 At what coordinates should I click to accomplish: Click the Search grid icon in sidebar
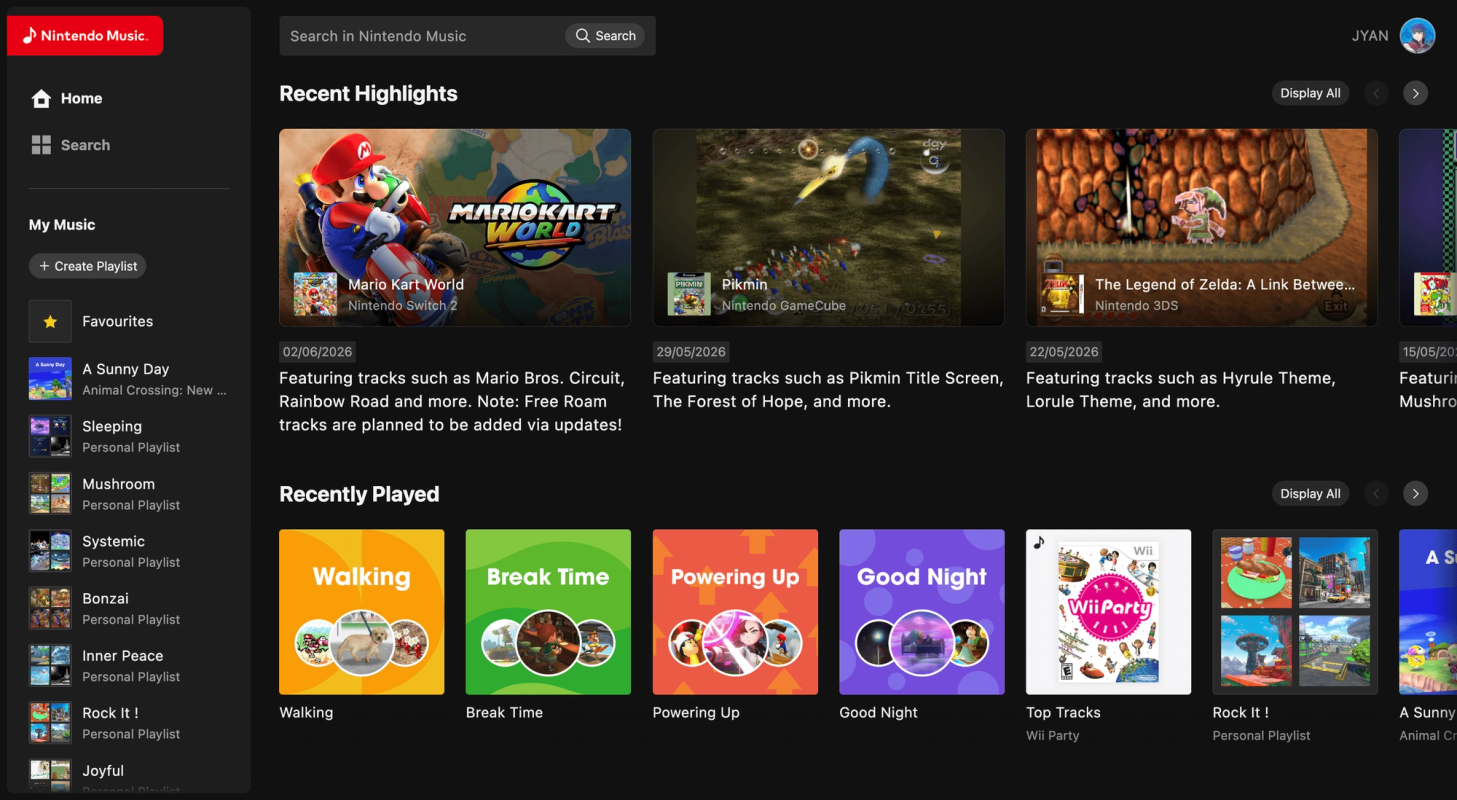click(41, 145)
